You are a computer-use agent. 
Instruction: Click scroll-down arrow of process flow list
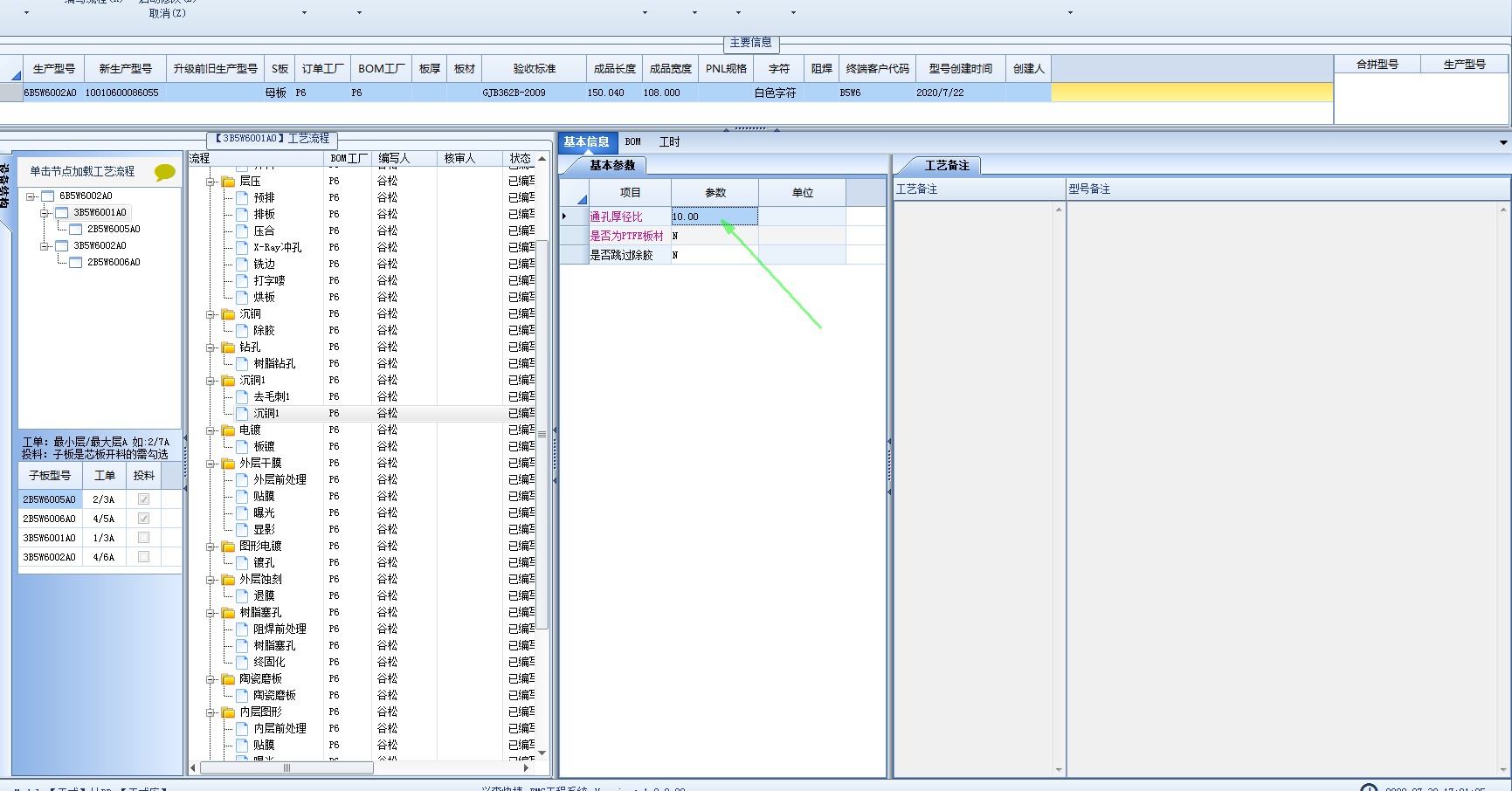542,753
